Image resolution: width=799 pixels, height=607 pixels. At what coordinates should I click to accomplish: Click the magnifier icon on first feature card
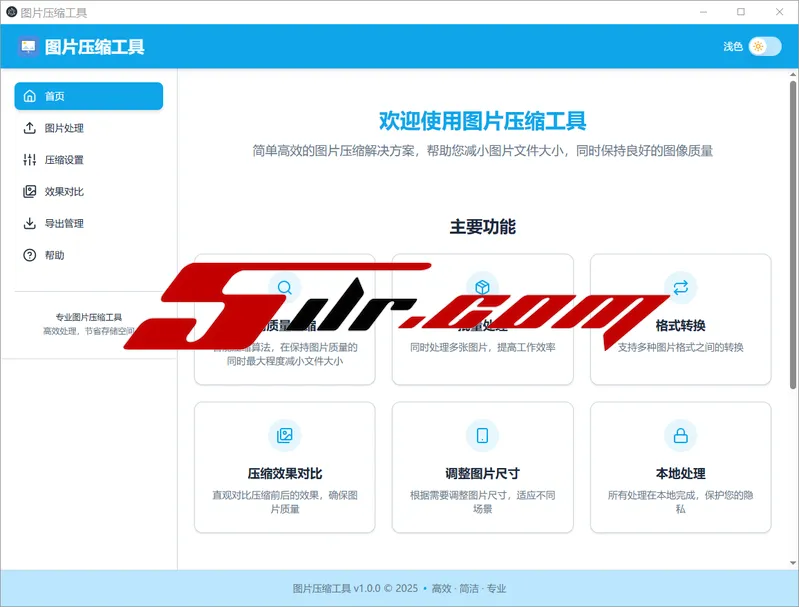coord(285,288)
